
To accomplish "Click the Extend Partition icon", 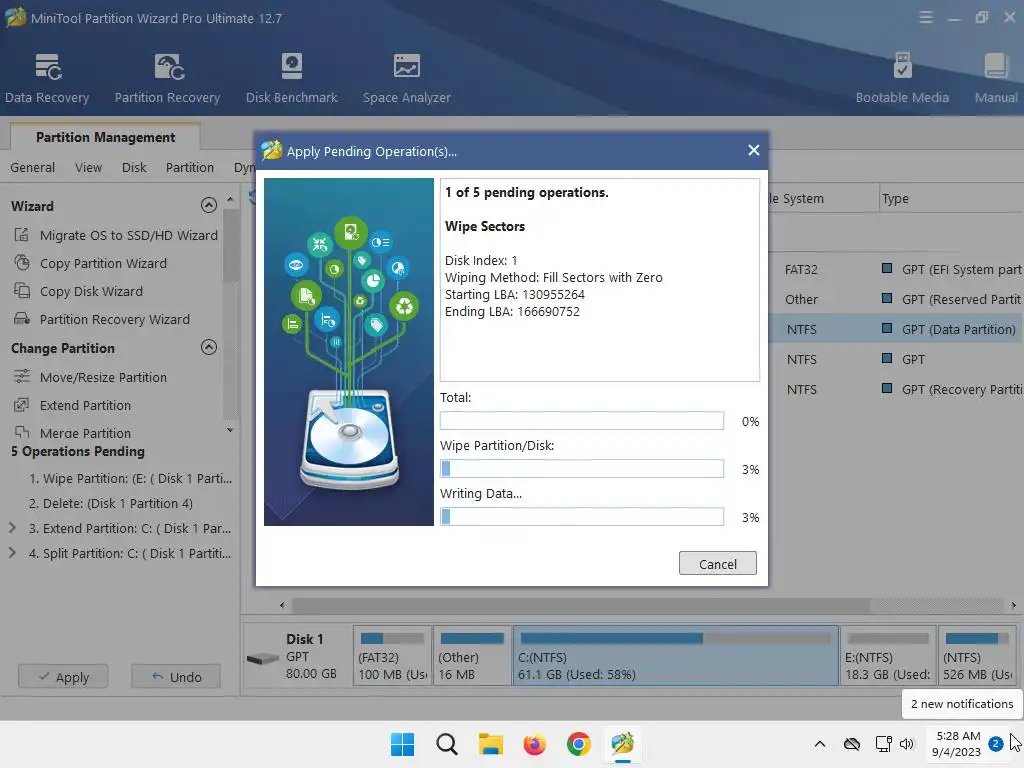I will click(x=22, y=405).
